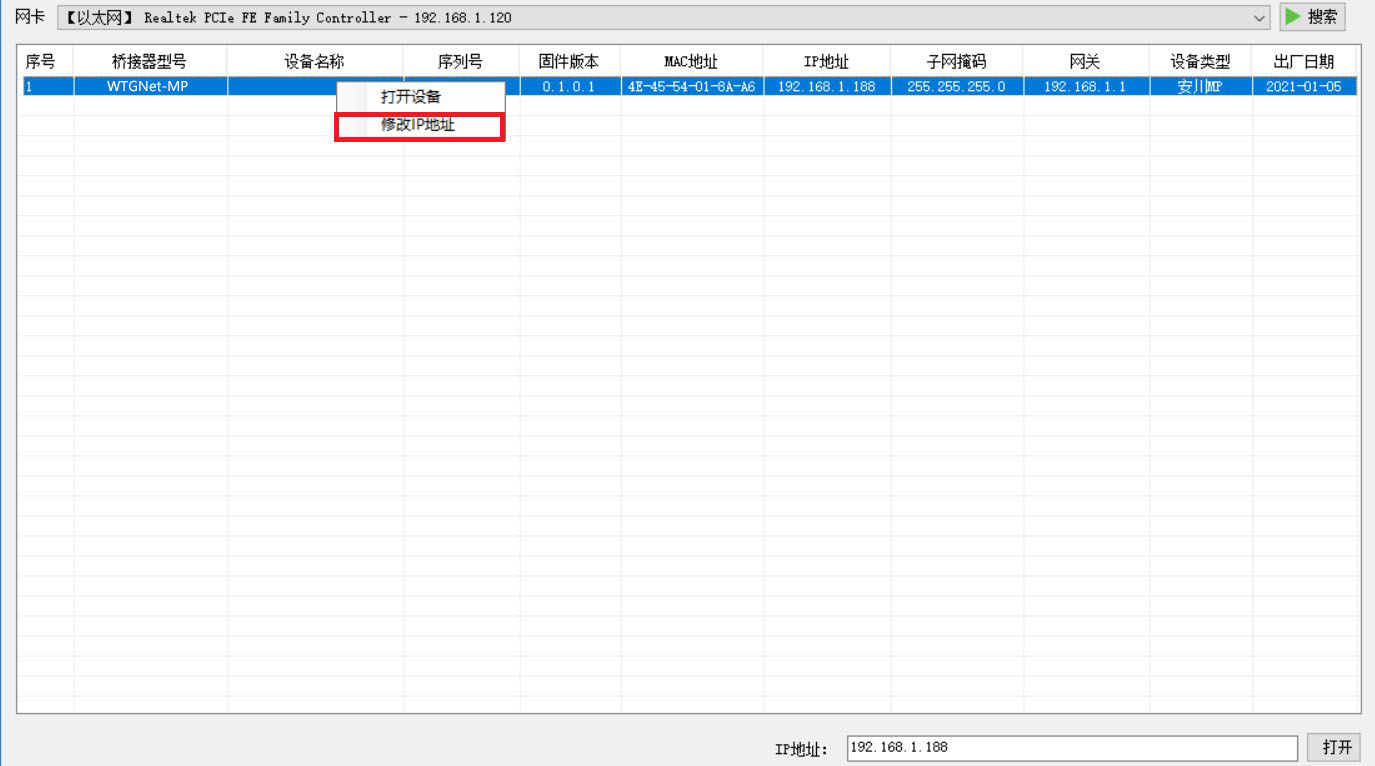Click the green play icon on 搜索
Image resolution: width=1375 pixels, height=766 pixels.
(1294, 17)
